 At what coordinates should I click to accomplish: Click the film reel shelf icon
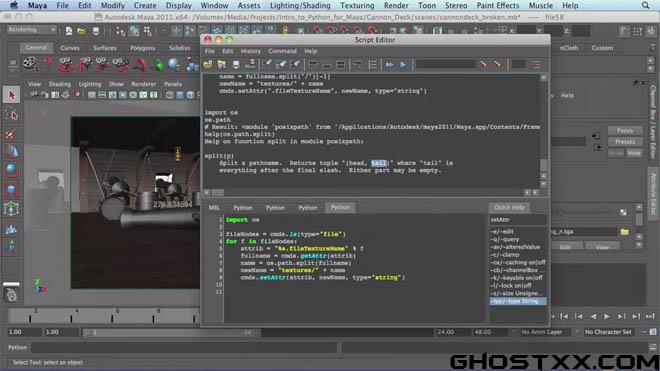pyautogui.click(x=30, y=64)
